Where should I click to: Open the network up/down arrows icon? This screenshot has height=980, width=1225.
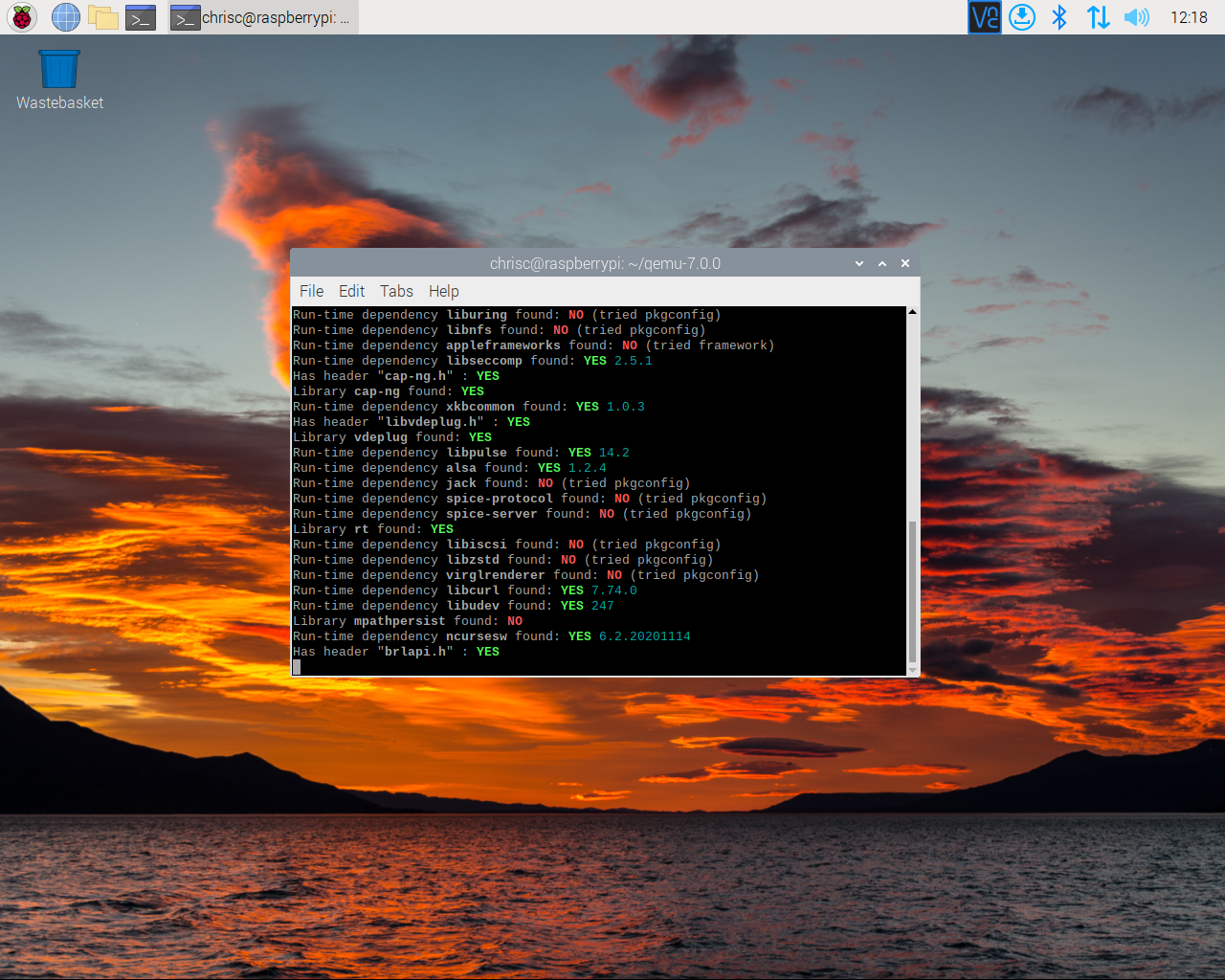click(1098, 17)
